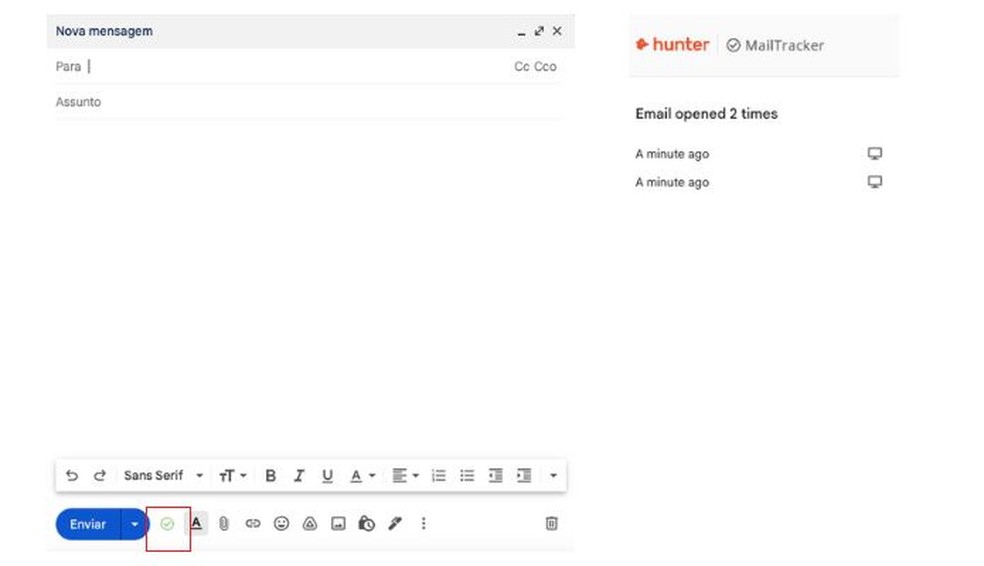Select the first 'A minute ago' entry

tap(672, 154)
